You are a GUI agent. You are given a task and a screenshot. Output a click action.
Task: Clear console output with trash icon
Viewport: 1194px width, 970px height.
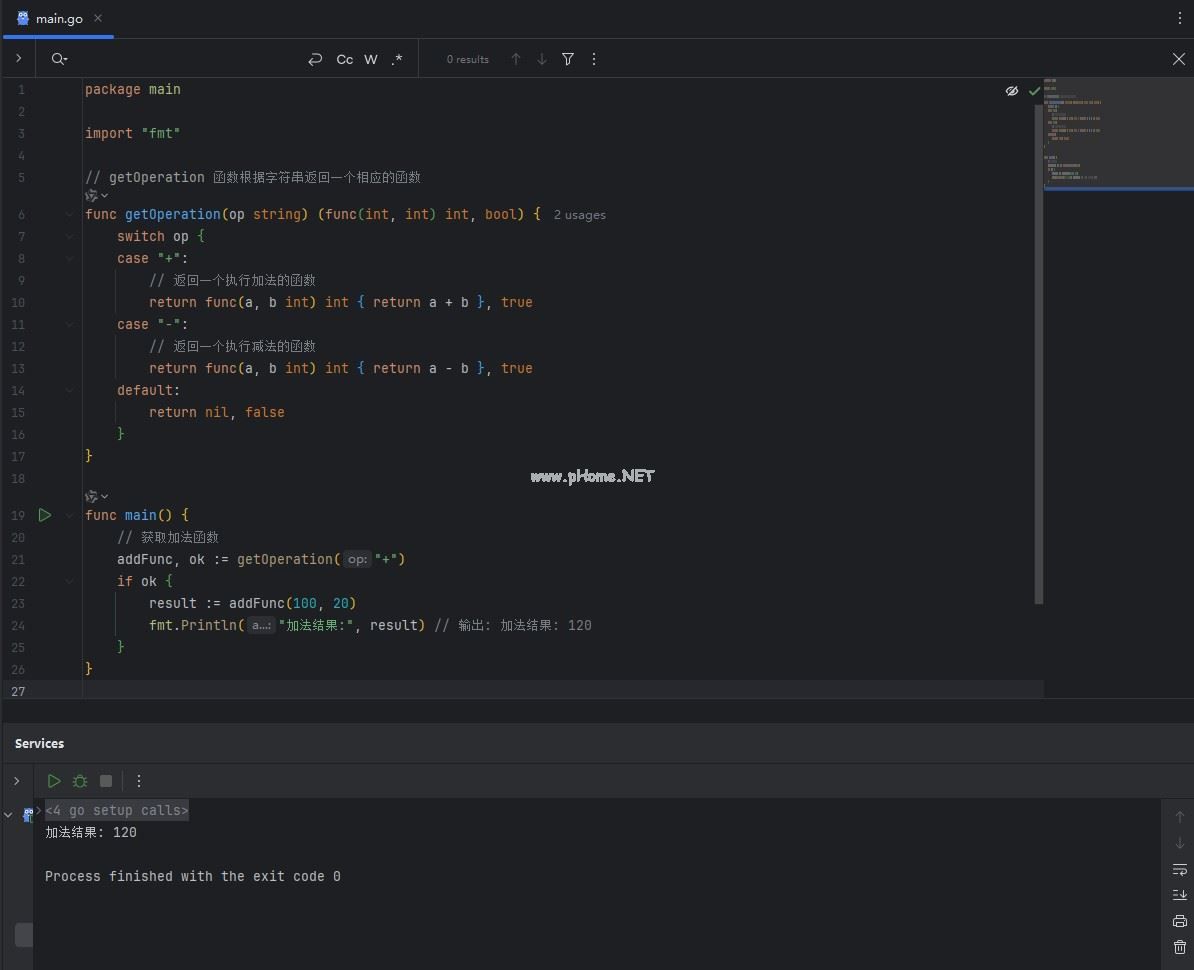point(1179,947)
